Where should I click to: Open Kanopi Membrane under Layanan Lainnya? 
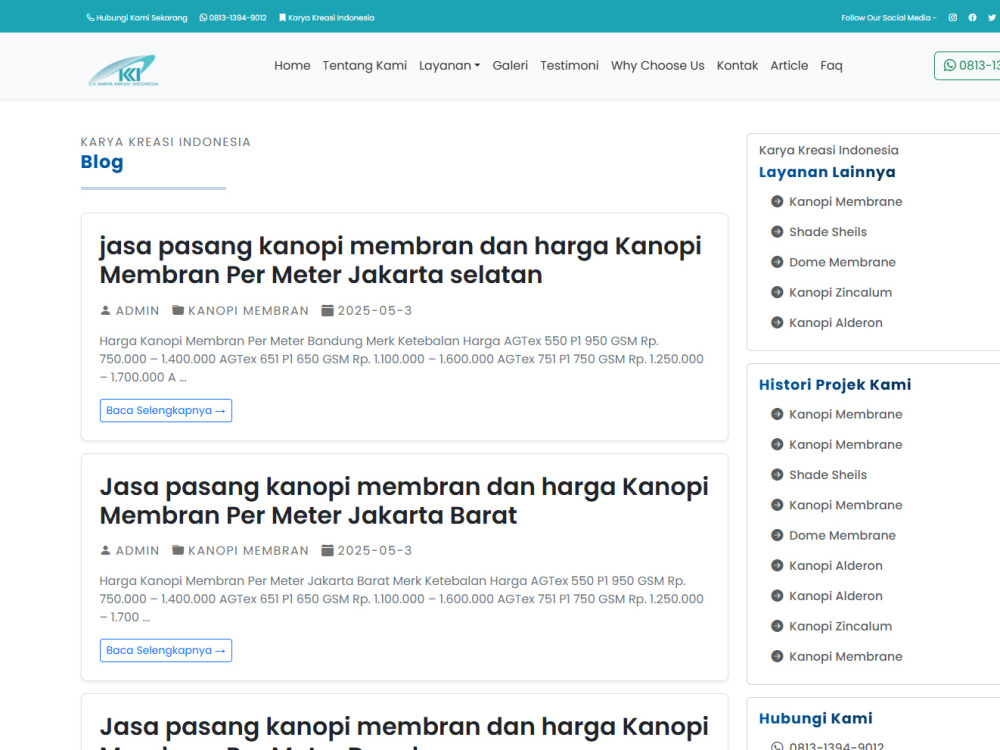[845, 202]
